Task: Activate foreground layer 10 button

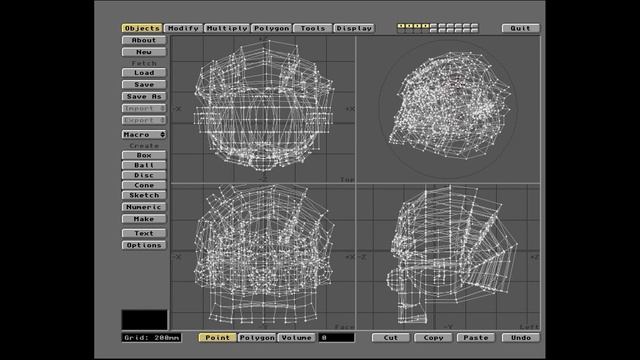Action: point(474,26)
